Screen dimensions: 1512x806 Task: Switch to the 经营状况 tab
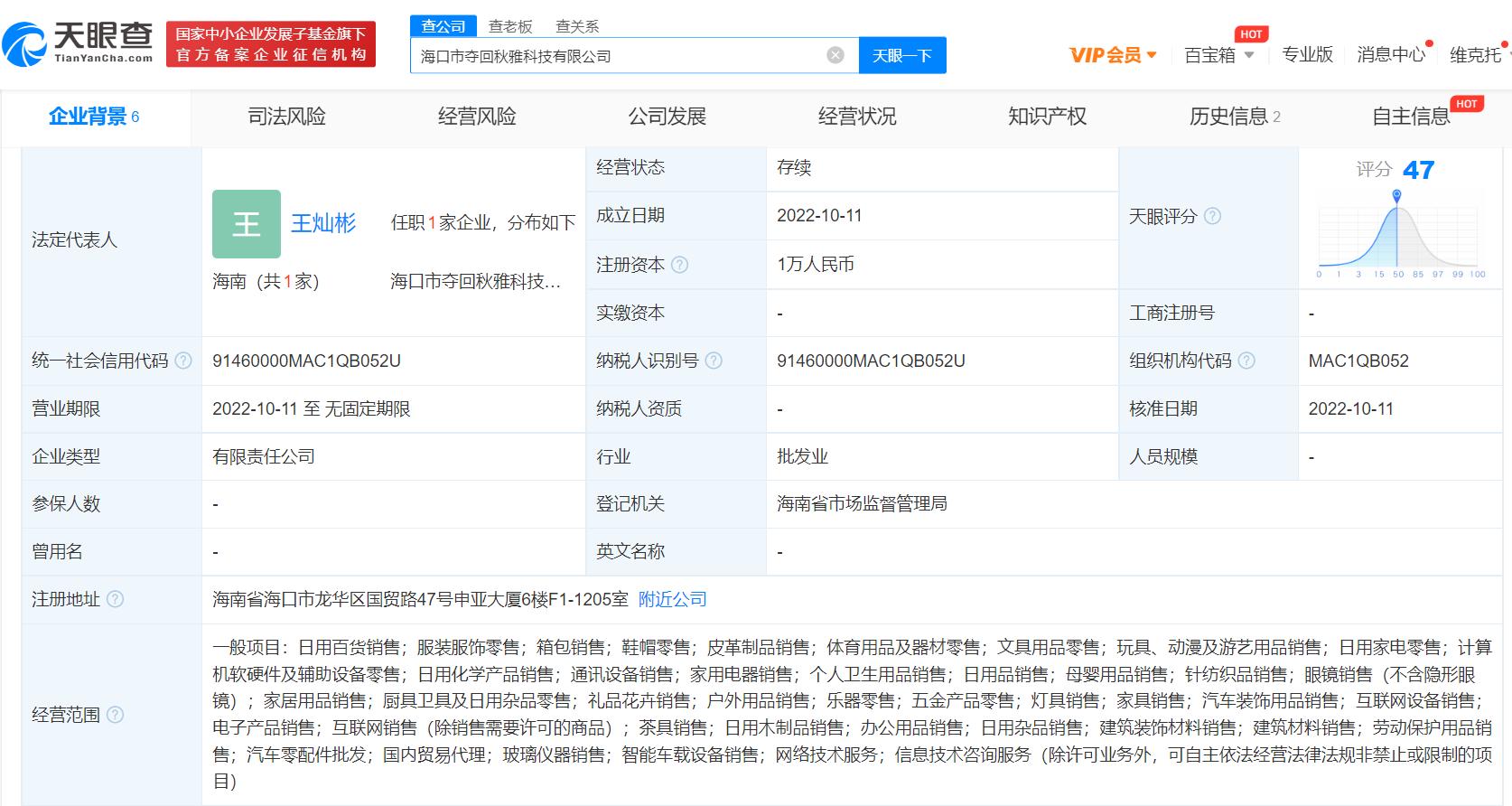point(857,117)
